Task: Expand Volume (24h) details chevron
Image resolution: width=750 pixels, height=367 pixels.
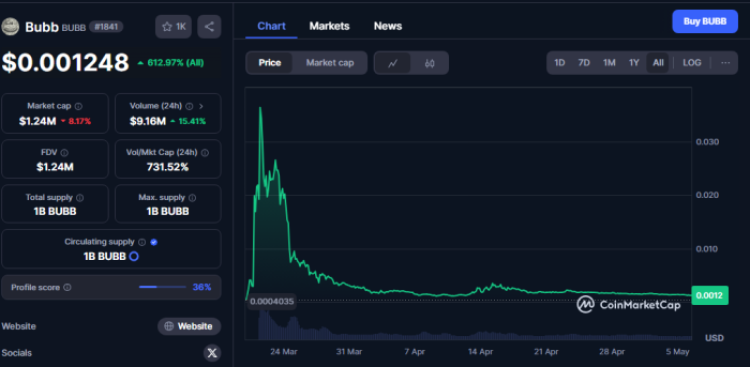Action: click(201, 106)
